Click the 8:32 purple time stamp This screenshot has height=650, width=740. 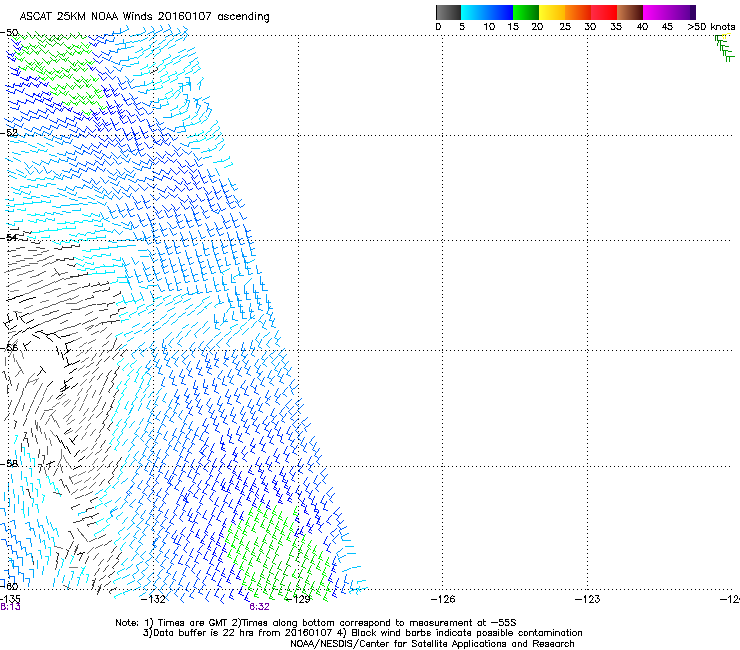click(260, 607)
